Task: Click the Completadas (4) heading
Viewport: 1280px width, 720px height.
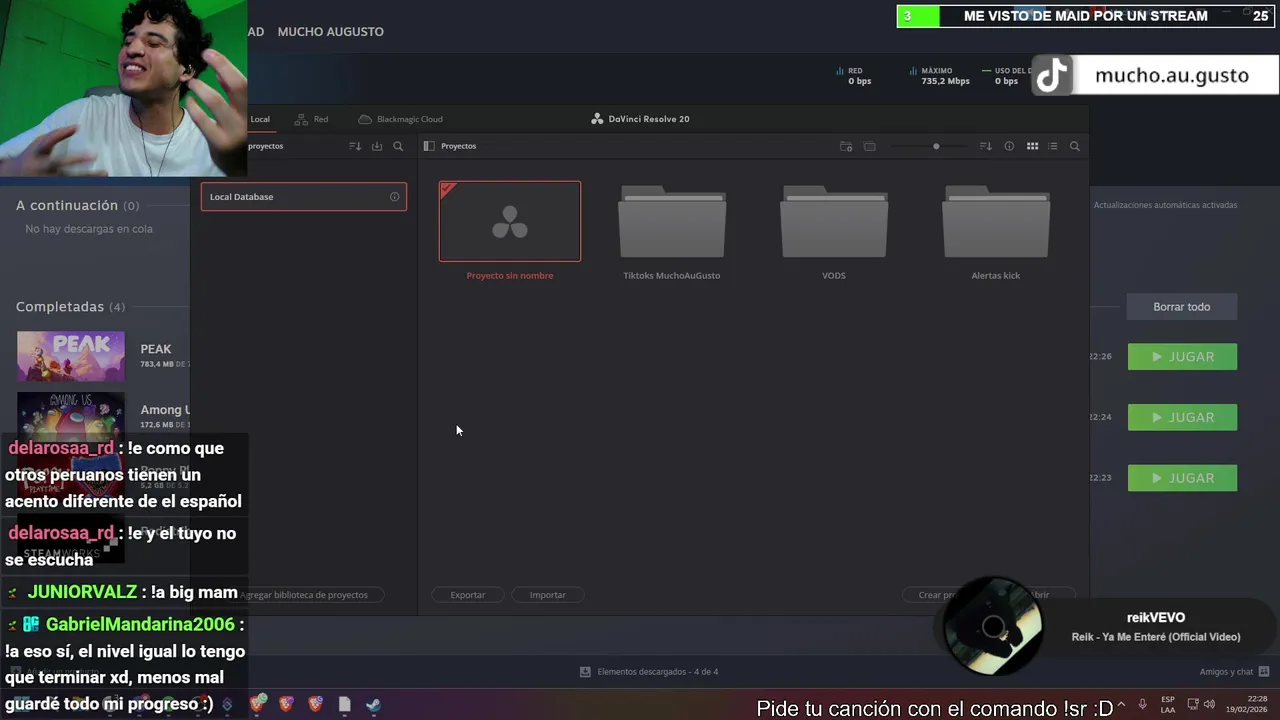Action: tap(70, 307)
